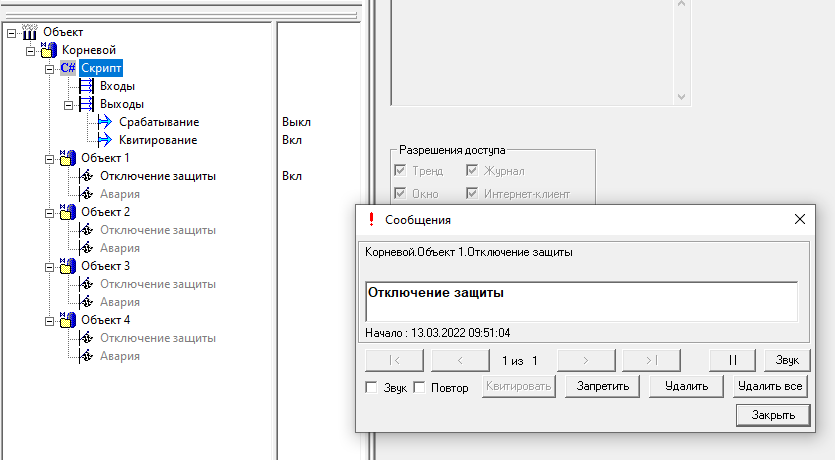Viewport: 835px width, 460px height.
Task: Toggle the Тренд access checkbox
Action: pyautogui.click(x=400, y=170)
